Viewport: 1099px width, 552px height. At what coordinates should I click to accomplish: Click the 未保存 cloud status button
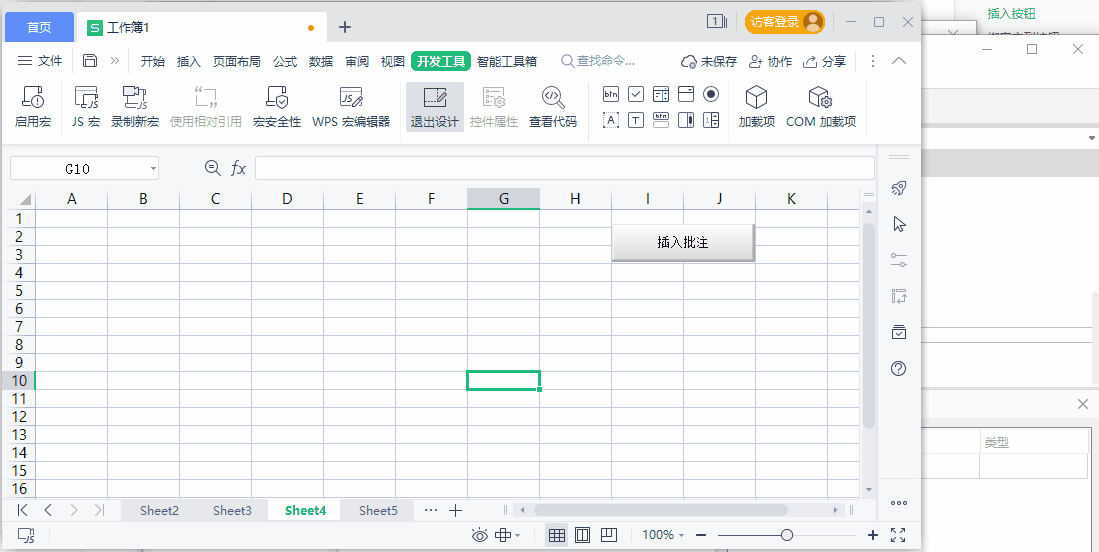[709, 62]
